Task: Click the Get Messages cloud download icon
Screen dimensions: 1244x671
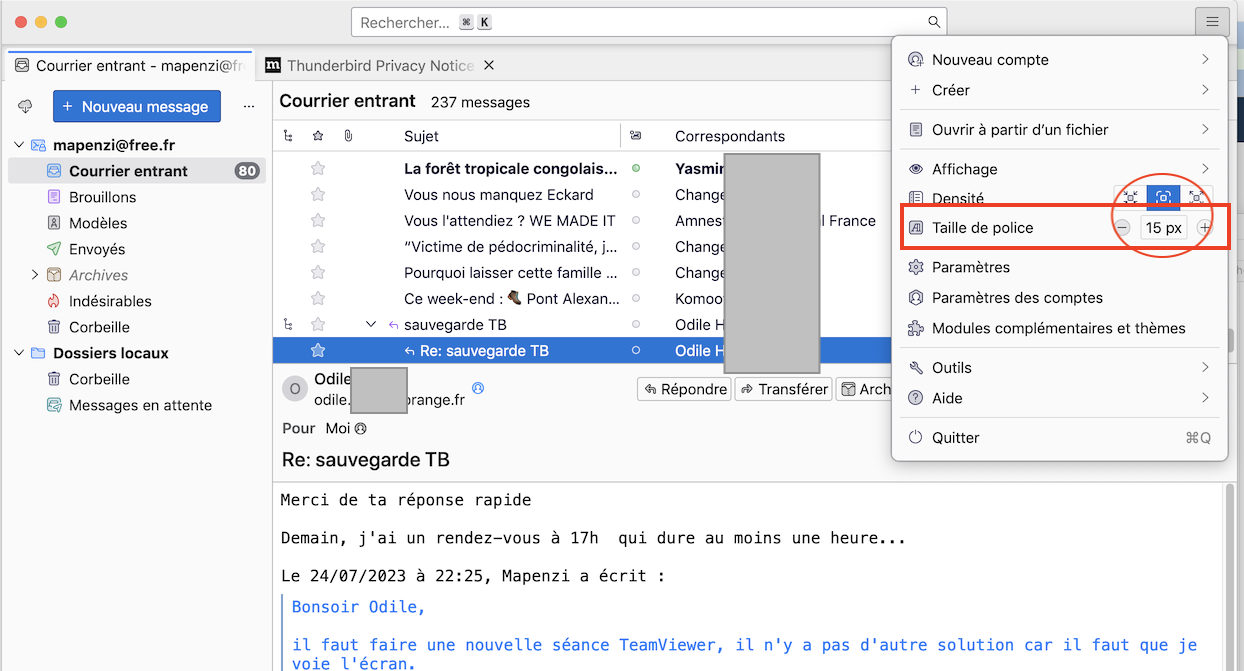Action: click(x=25, y=107)
